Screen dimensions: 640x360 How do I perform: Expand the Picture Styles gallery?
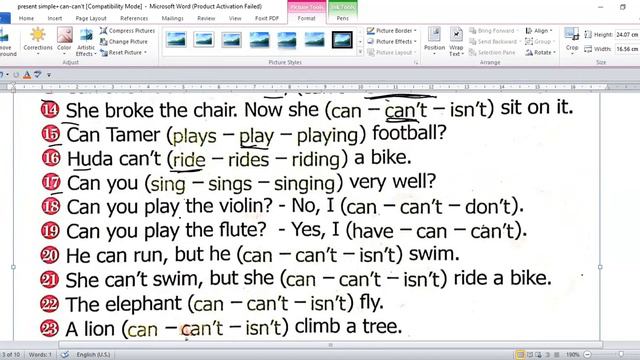[x=360, y=52]
